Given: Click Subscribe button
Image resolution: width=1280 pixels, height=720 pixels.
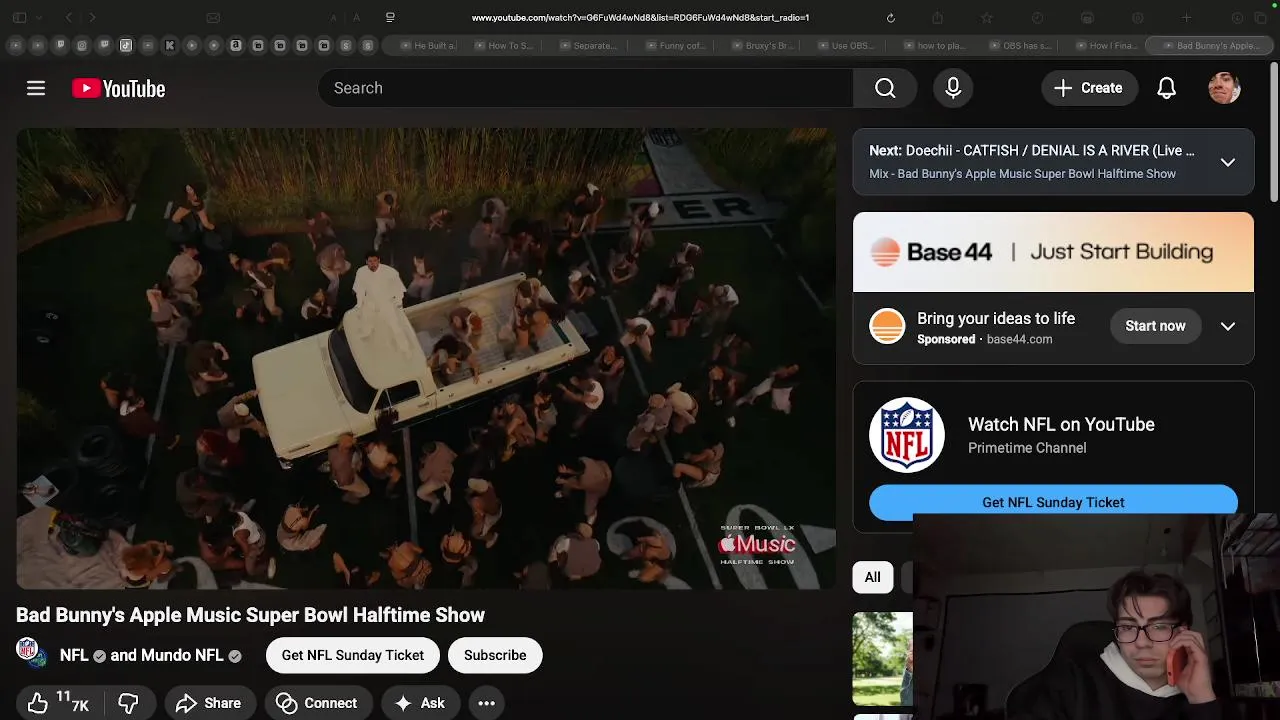Looking at the screenshot, I should [x=495, y=655].
